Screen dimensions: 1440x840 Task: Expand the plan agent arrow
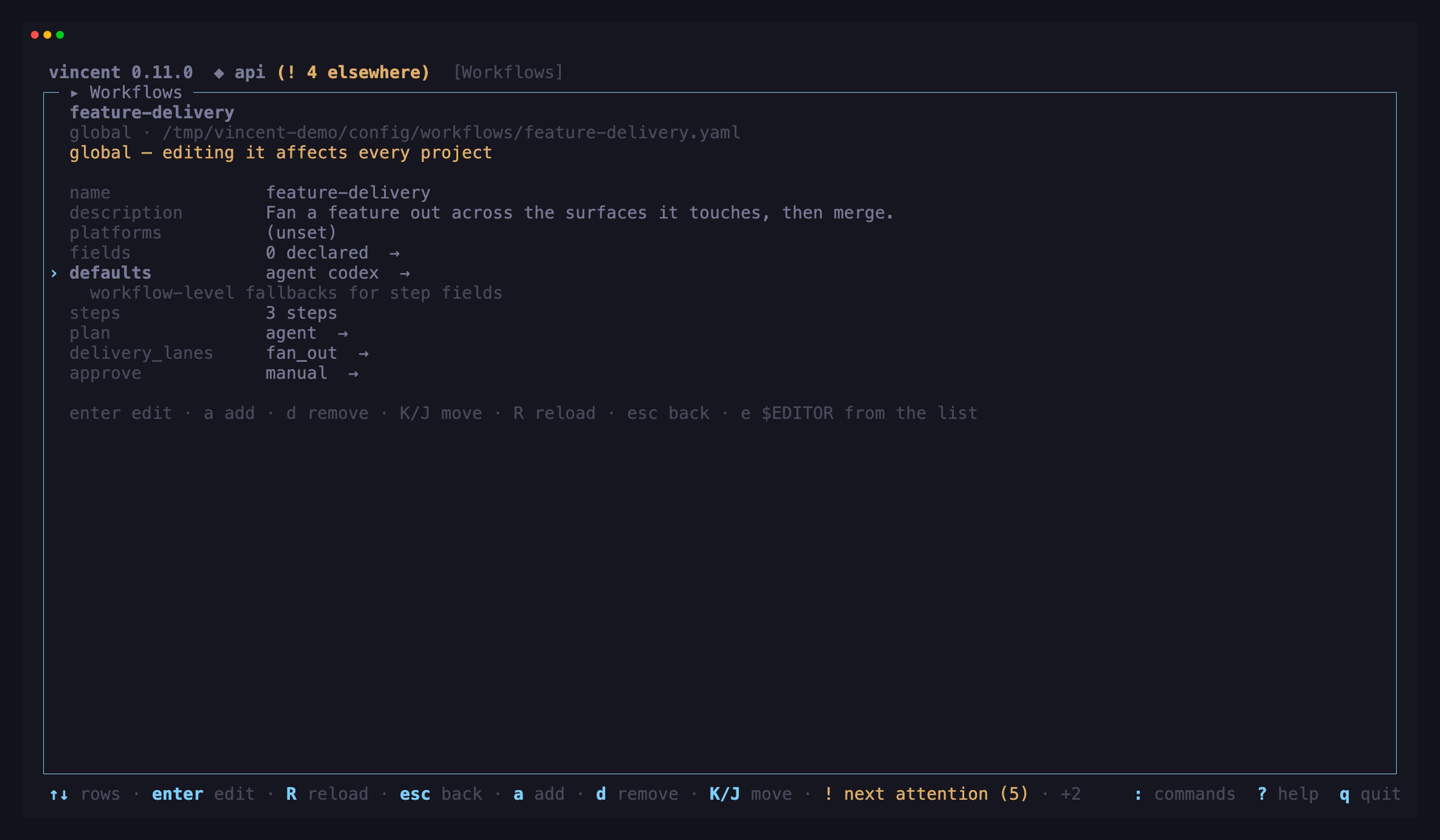tap(343, 334)
